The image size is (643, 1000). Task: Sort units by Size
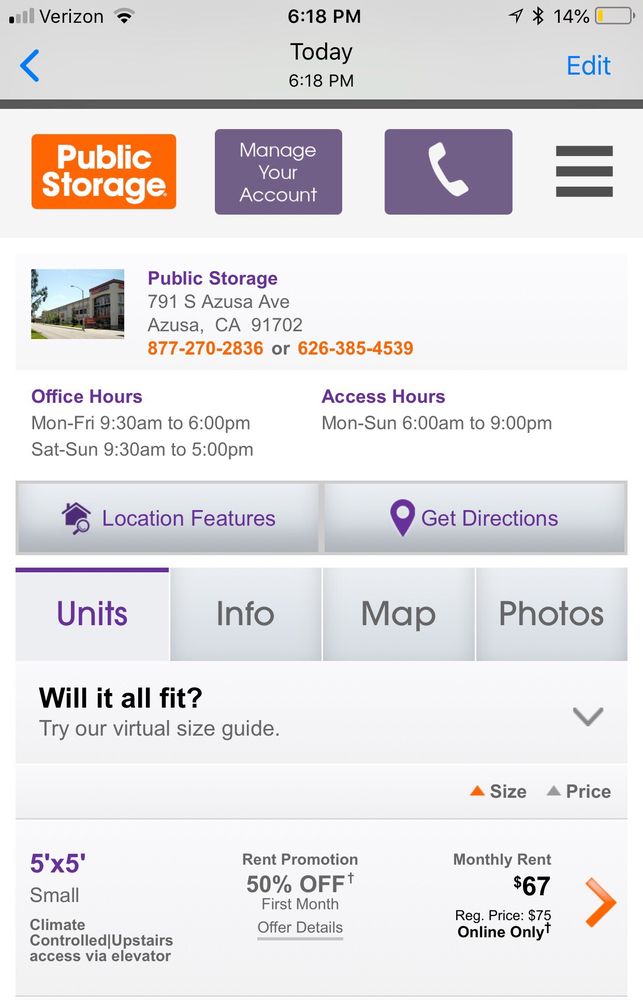(498, 791)
